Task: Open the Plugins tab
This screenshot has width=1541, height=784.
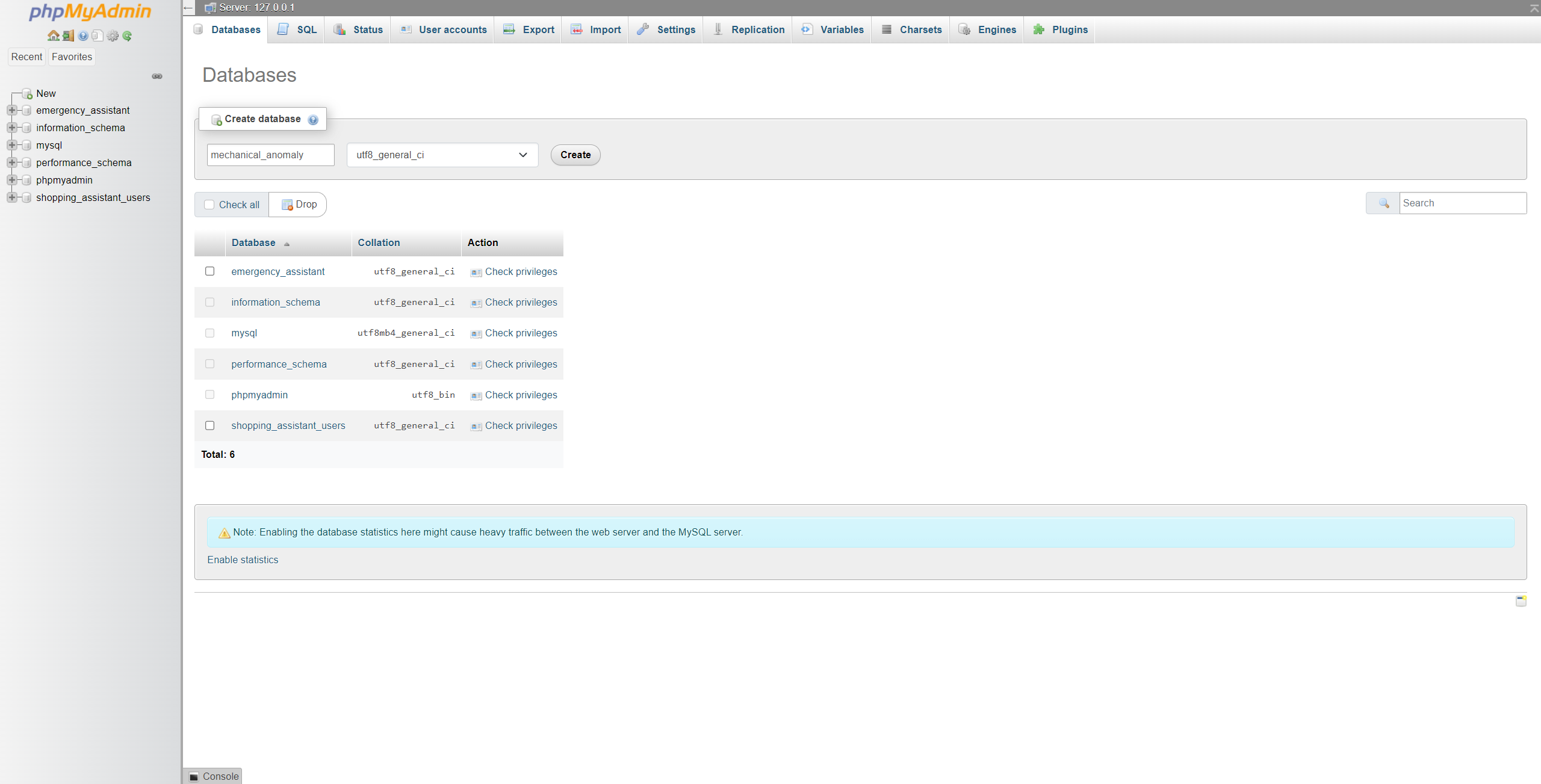Action: click(x=1060, y=29)
